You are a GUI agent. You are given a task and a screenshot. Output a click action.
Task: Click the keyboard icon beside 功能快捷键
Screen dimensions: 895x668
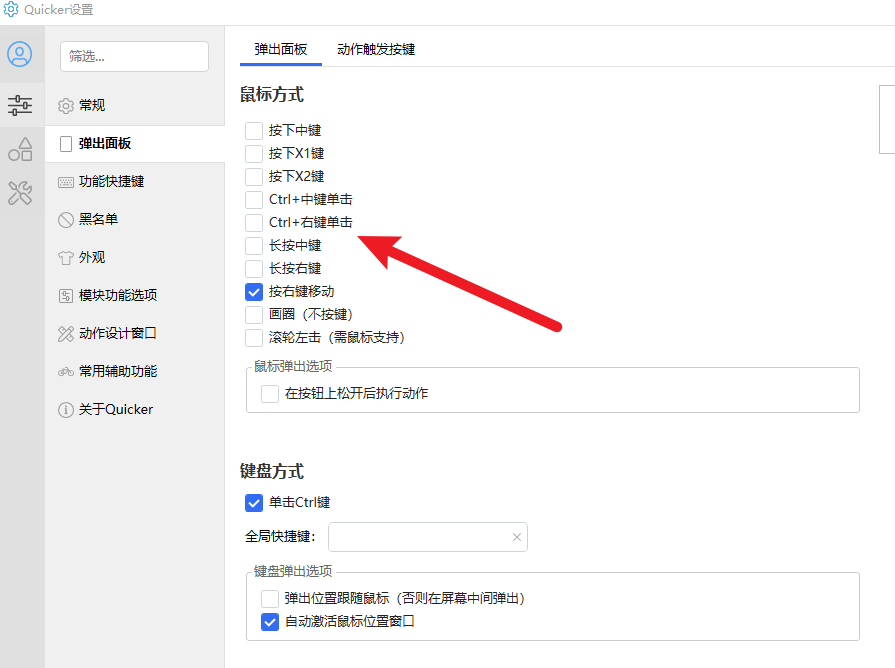tap(66, 182)
